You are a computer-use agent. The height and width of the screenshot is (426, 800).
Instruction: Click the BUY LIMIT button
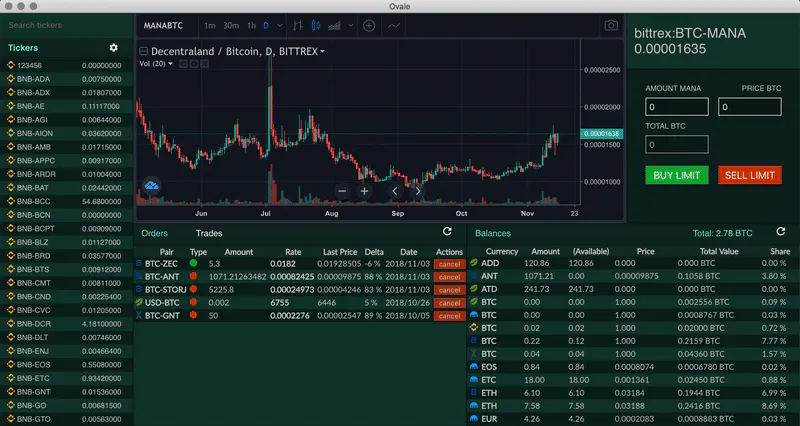(677, 175)
